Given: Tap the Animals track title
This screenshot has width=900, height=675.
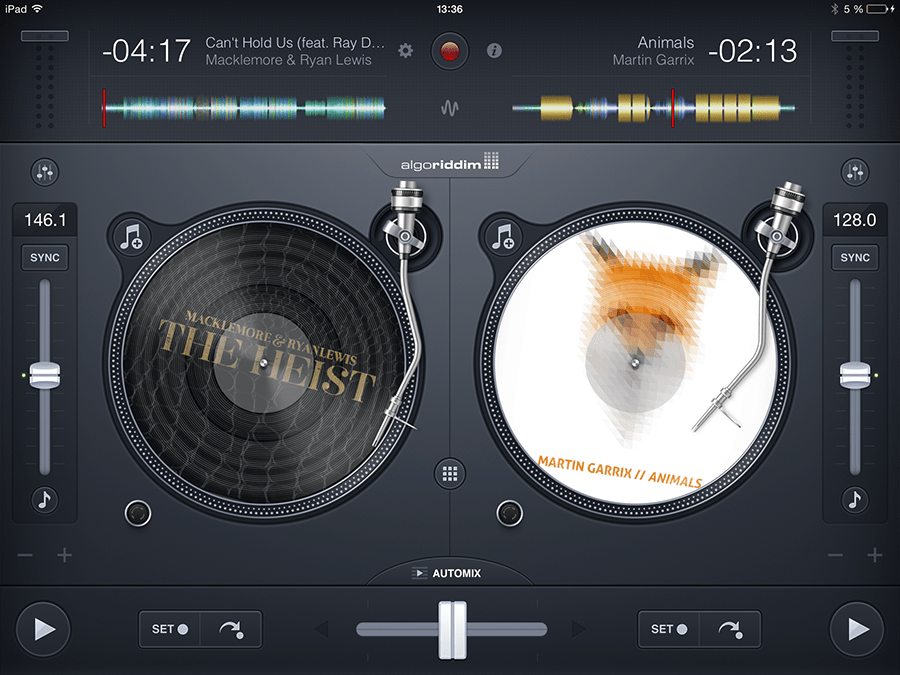Looking at the screenshot, I should (666, 42).
